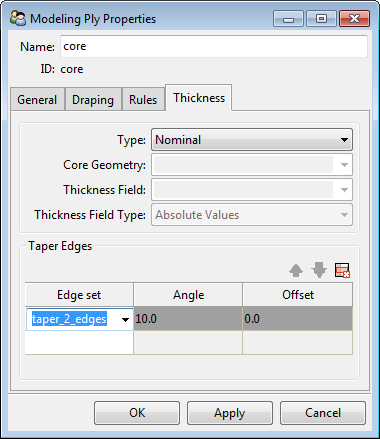Screen dimensions: 380x439
Task: Click the Angle column header
Action: point(188,295)
